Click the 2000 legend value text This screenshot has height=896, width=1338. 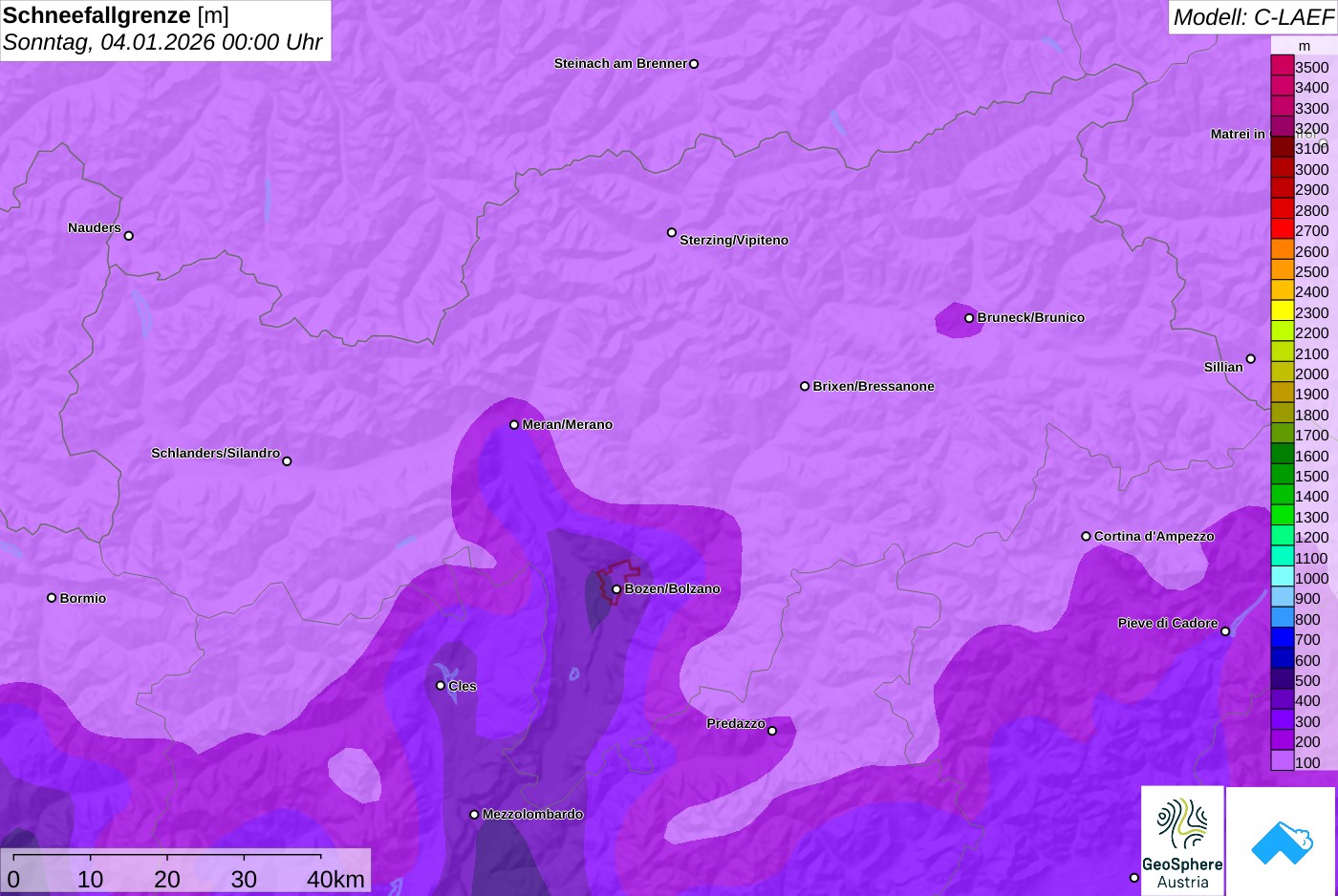[1311, 373]
